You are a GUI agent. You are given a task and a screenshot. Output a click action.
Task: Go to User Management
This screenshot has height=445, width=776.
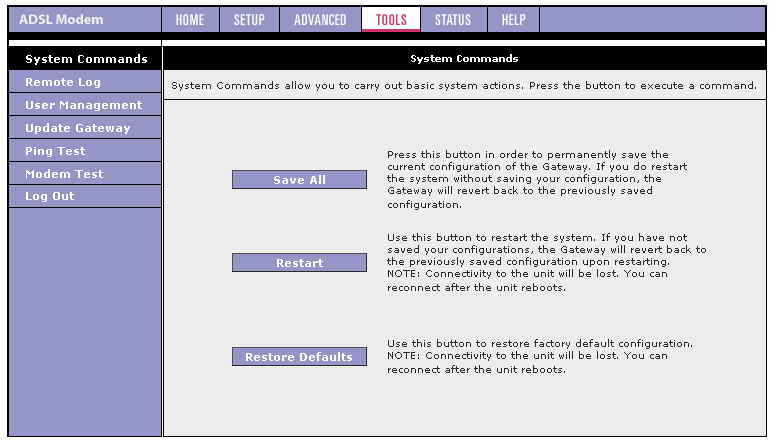[x=85, y=105]
